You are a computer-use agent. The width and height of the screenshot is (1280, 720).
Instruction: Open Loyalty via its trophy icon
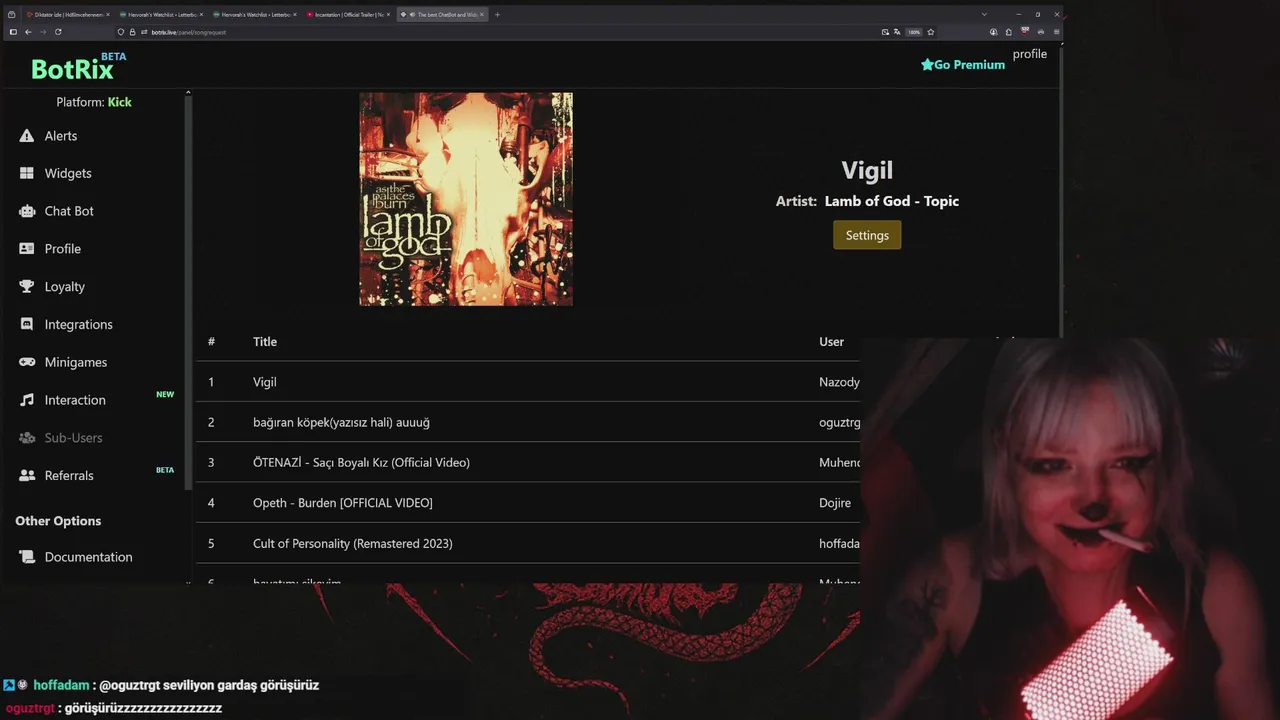(27, 287)
